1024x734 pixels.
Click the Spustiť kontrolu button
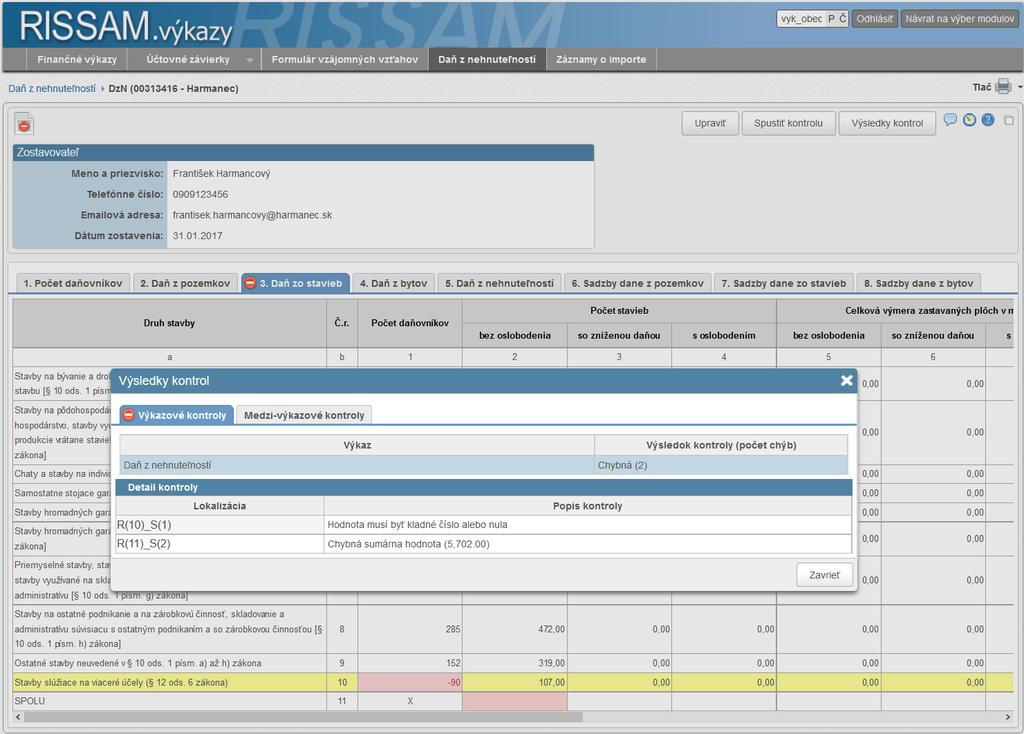pyautogui.click(x=788, y=123)
